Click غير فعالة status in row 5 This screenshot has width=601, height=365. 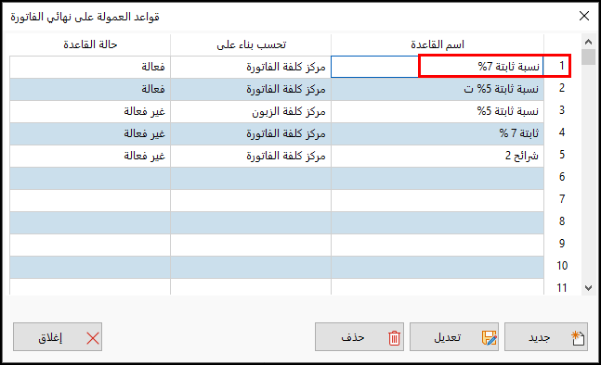(x=90, y=156)
